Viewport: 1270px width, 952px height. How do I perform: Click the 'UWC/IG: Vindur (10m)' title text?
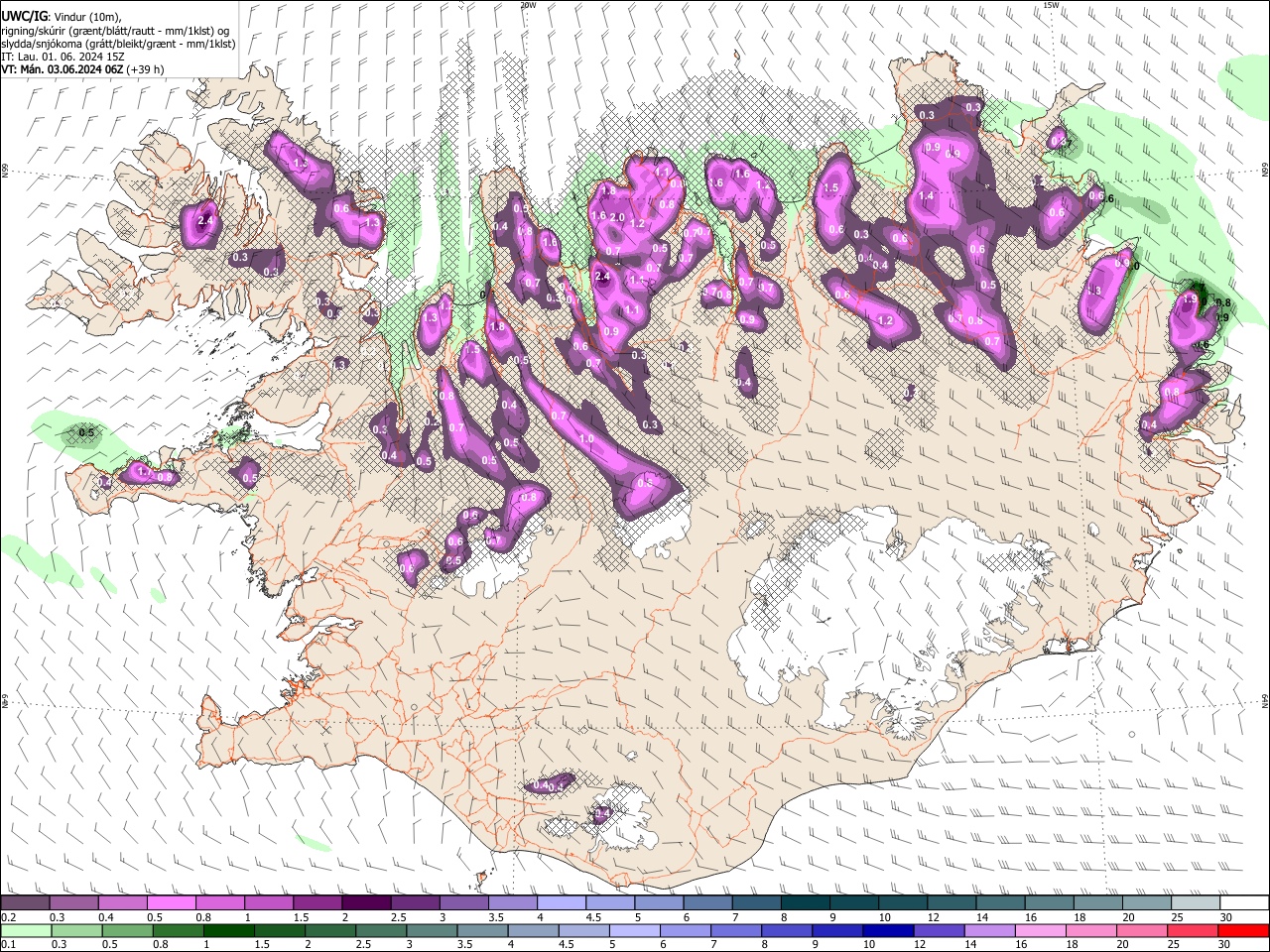(62, 16)
